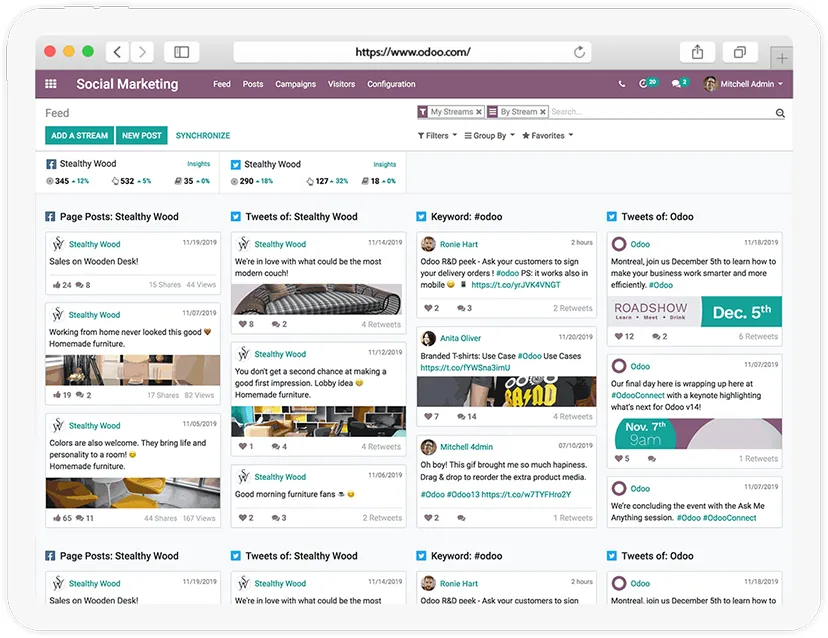This screenshot has width=828, height=638.
Task: Open the Mitchell Admin user menu
Action: (743, 83)
